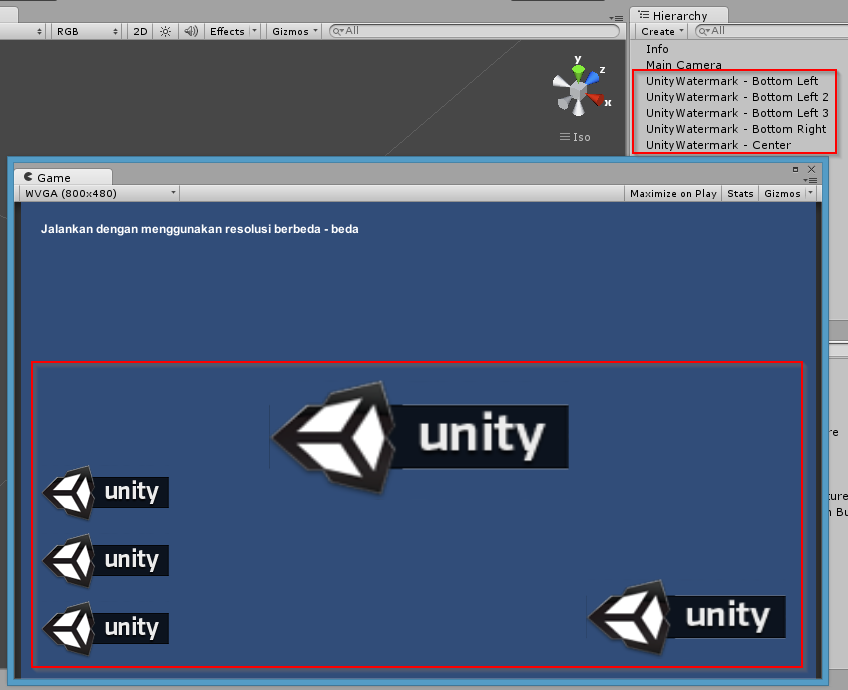Click the blue Z axis cone on the gizmo

[x=593, y=76]
